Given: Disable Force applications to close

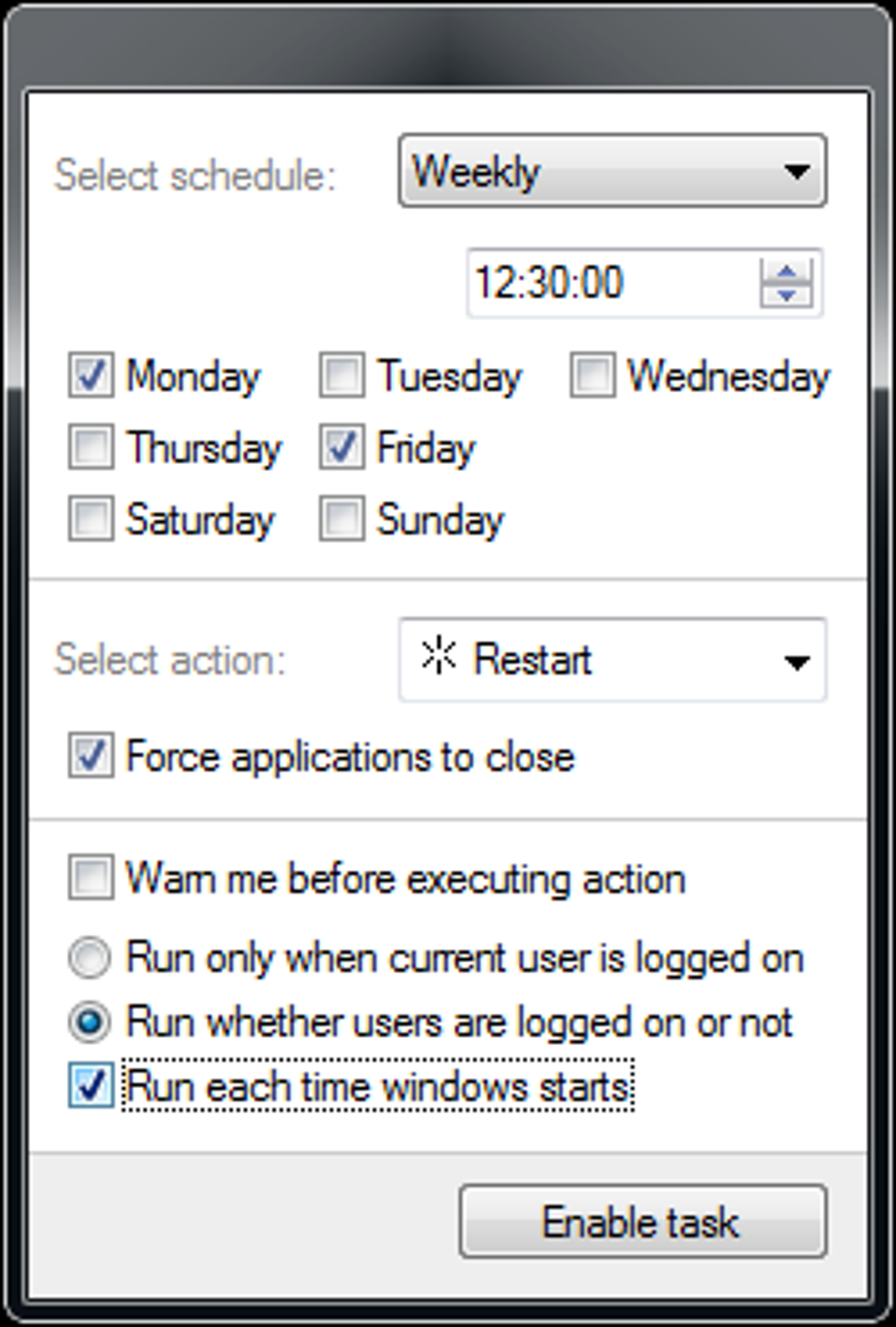Looking at the screenshot, I should (90, 756).
